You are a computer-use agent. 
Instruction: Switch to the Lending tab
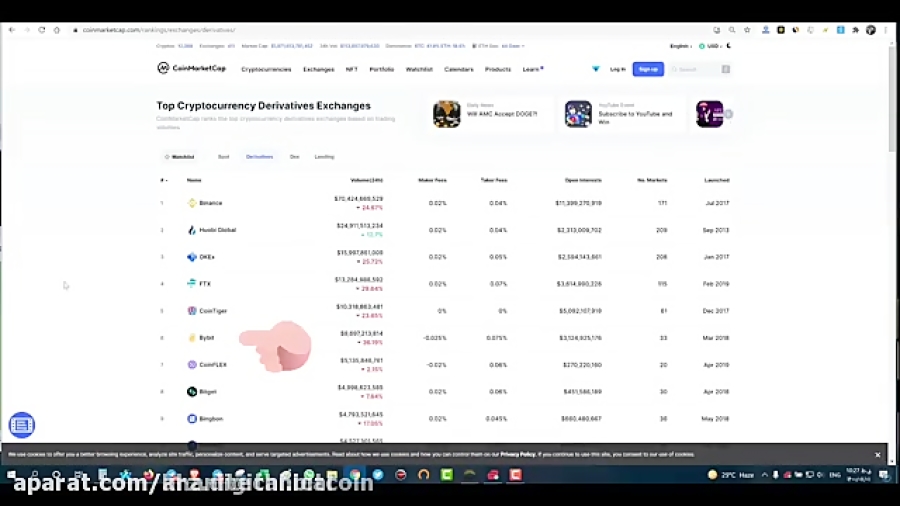[x=324, y=157]
